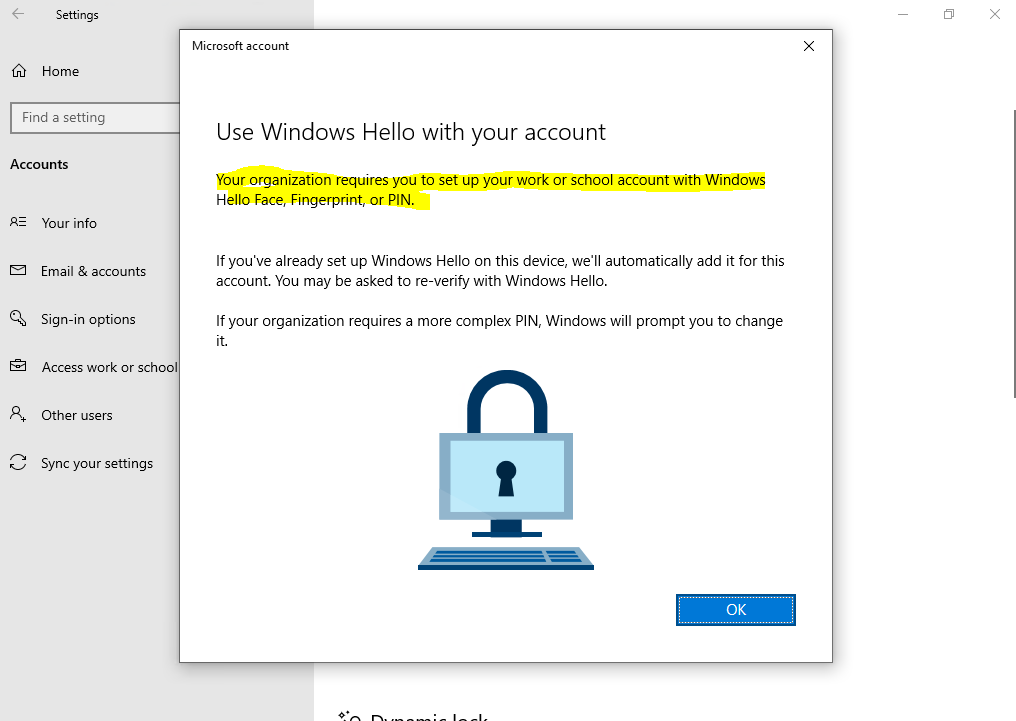This screenshot has height=721, width=1016.
Task: Focus the Find a setting field
Action: (95, 118)
